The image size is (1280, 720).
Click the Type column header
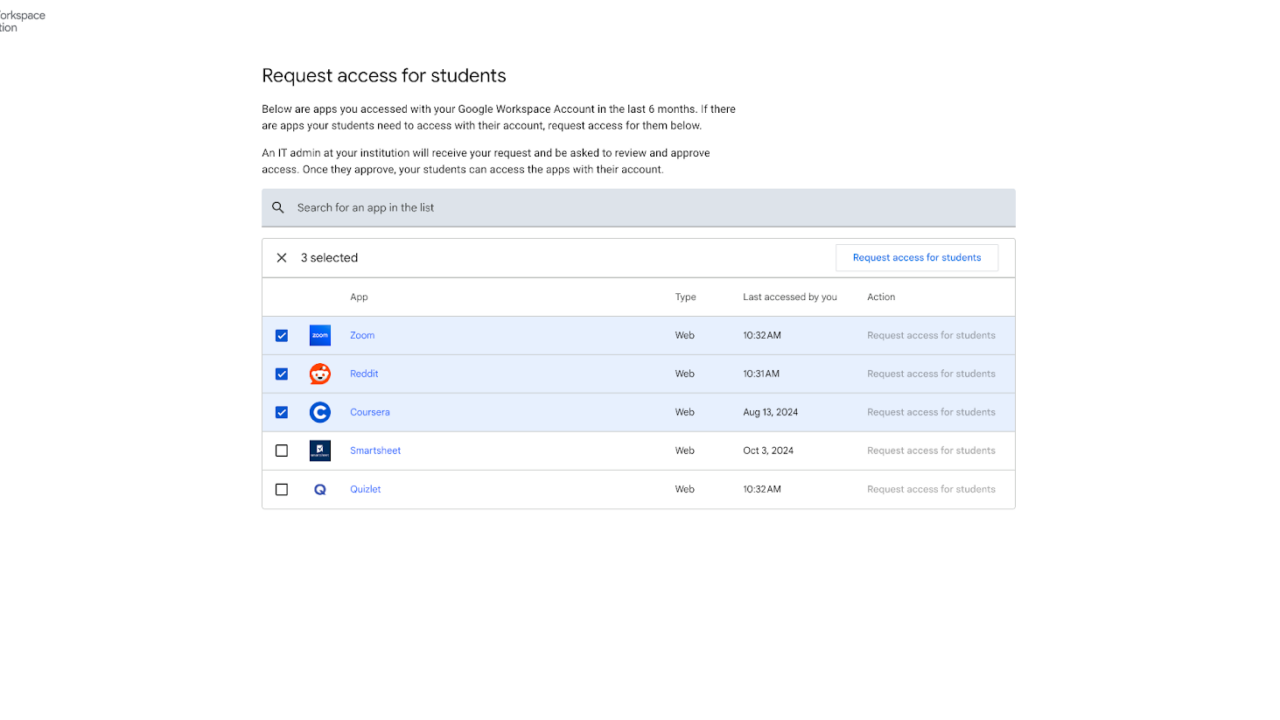pos(685,297)
